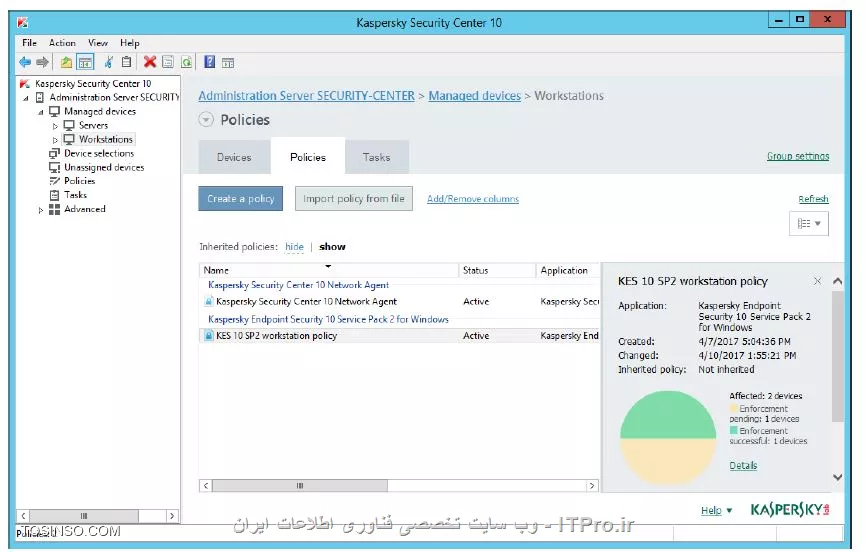Close the KES 10 SP2 policy details pane
866x552 pixels.
817,281
